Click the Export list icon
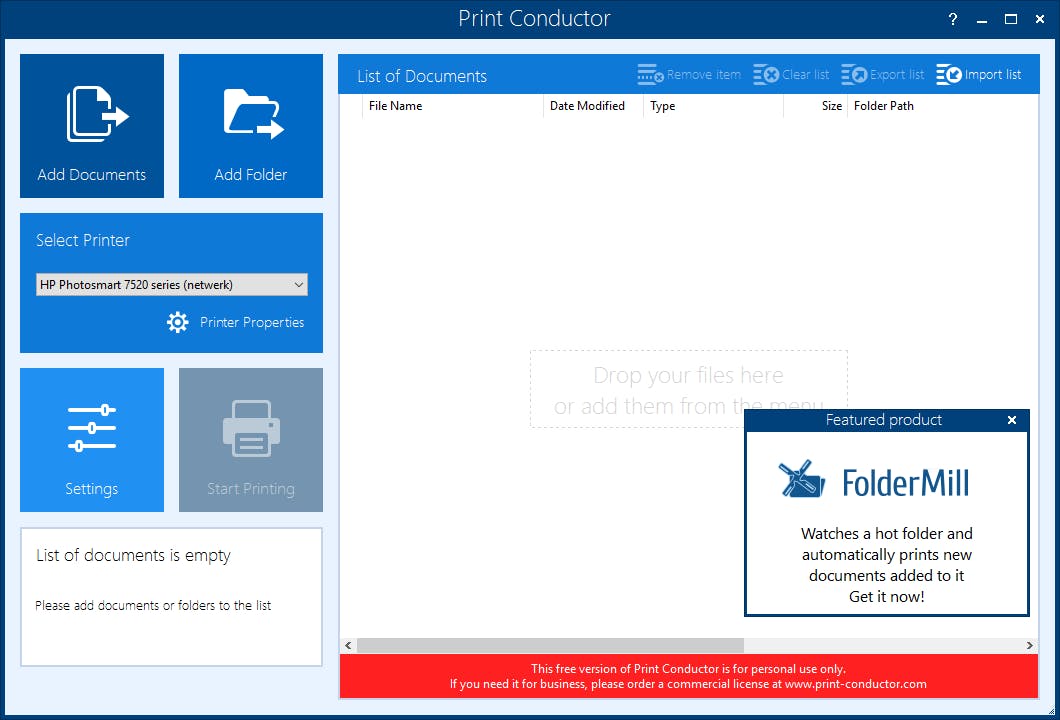The height and width of the screenshot is (720, 1060). pos(854,74)
